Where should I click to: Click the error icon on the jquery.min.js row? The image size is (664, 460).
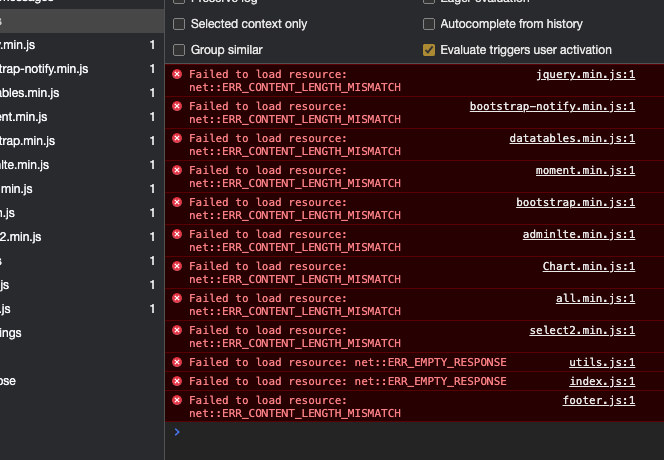click(x=177, y=75)
